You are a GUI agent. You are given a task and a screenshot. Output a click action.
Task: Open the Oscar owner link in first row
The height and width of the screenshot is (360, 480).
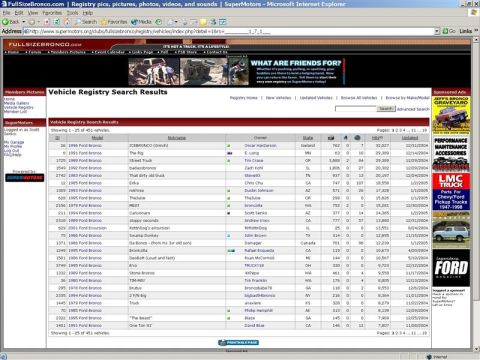pos(259,146)
